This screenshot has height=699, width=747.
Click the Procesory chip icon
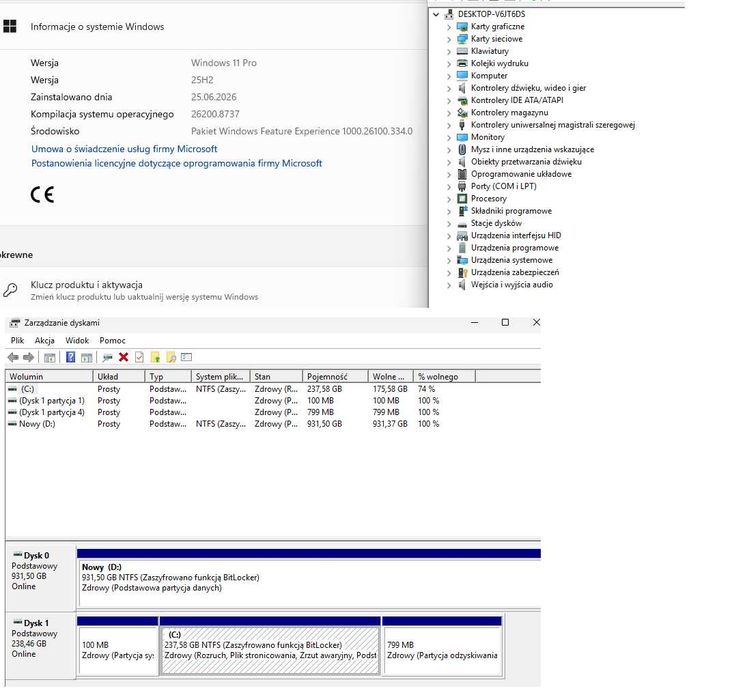(462, 199)
